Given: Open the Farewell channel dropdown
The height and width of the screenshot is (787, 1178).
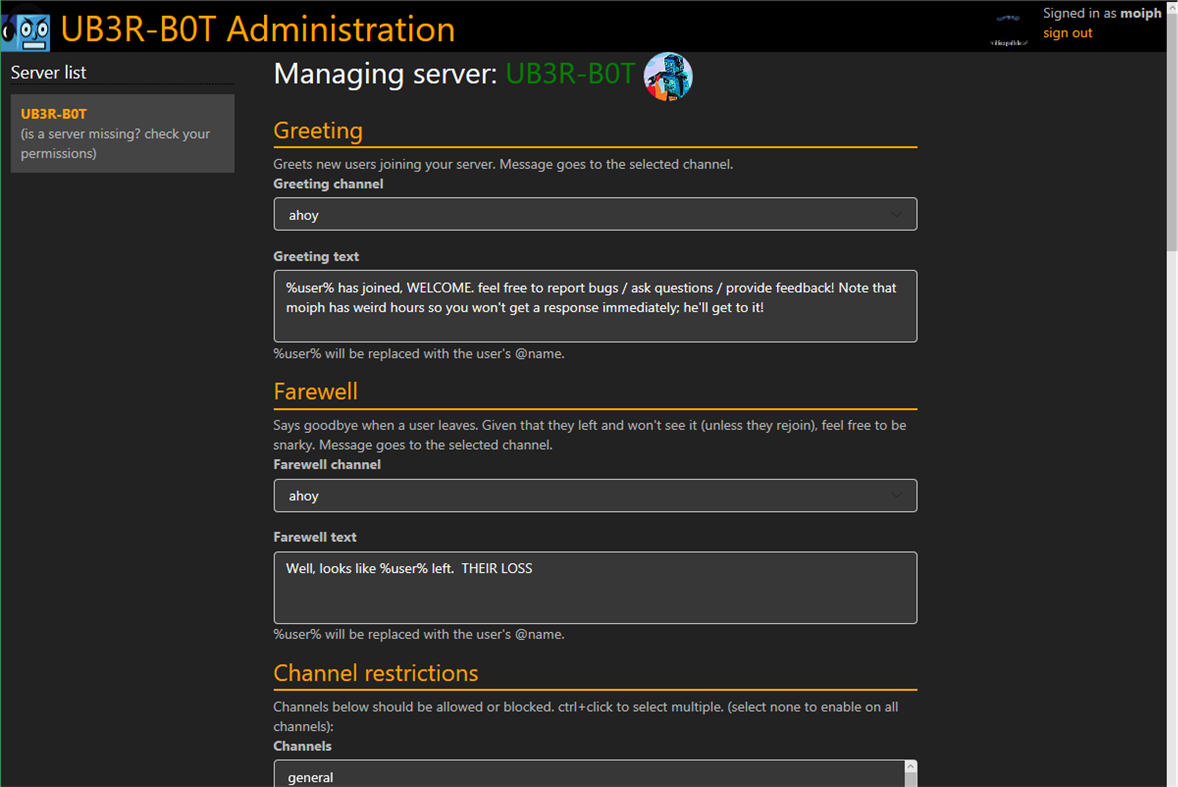Looking at the screenshot, I should tap(595, 495).
